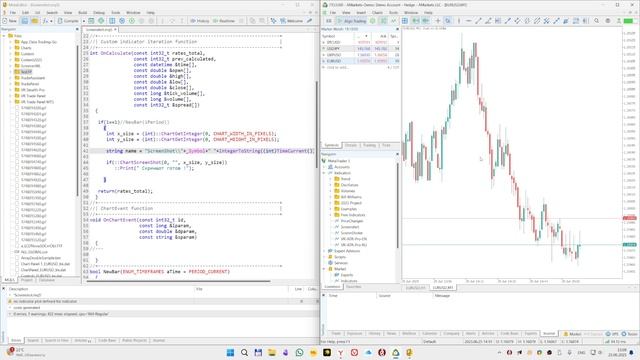The image size is (640, 360).
Task: Click the chart grid icon in MetaTrader toolbar
Action: [405, 21]
